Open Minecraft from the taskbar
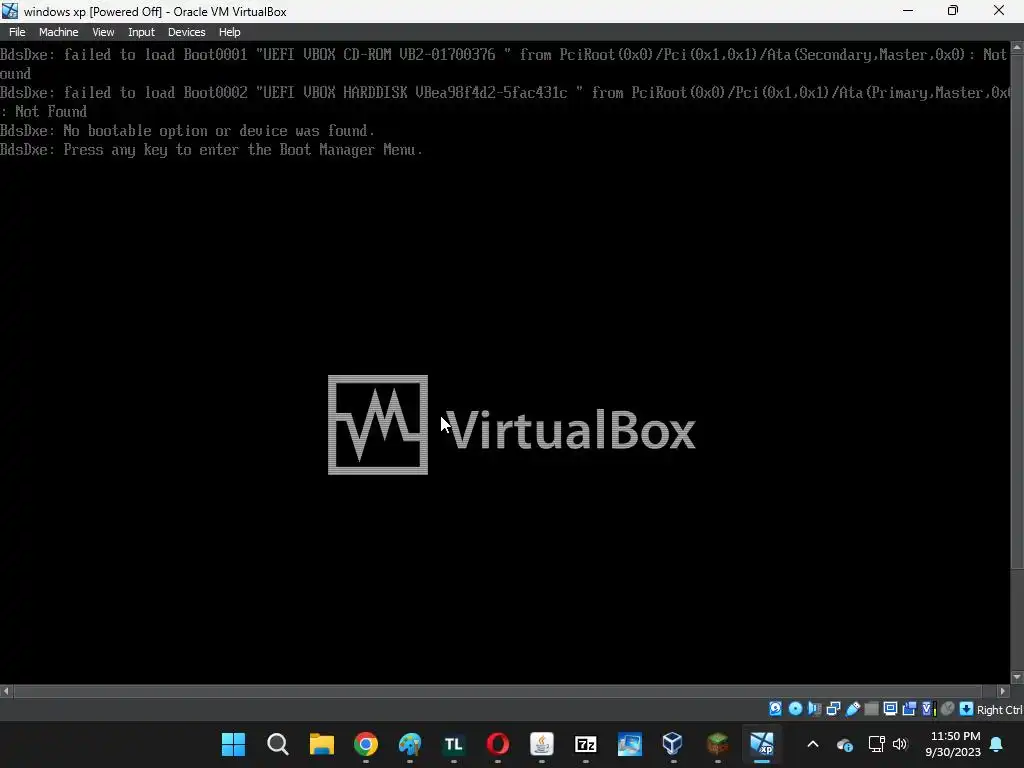 point(717,744)
